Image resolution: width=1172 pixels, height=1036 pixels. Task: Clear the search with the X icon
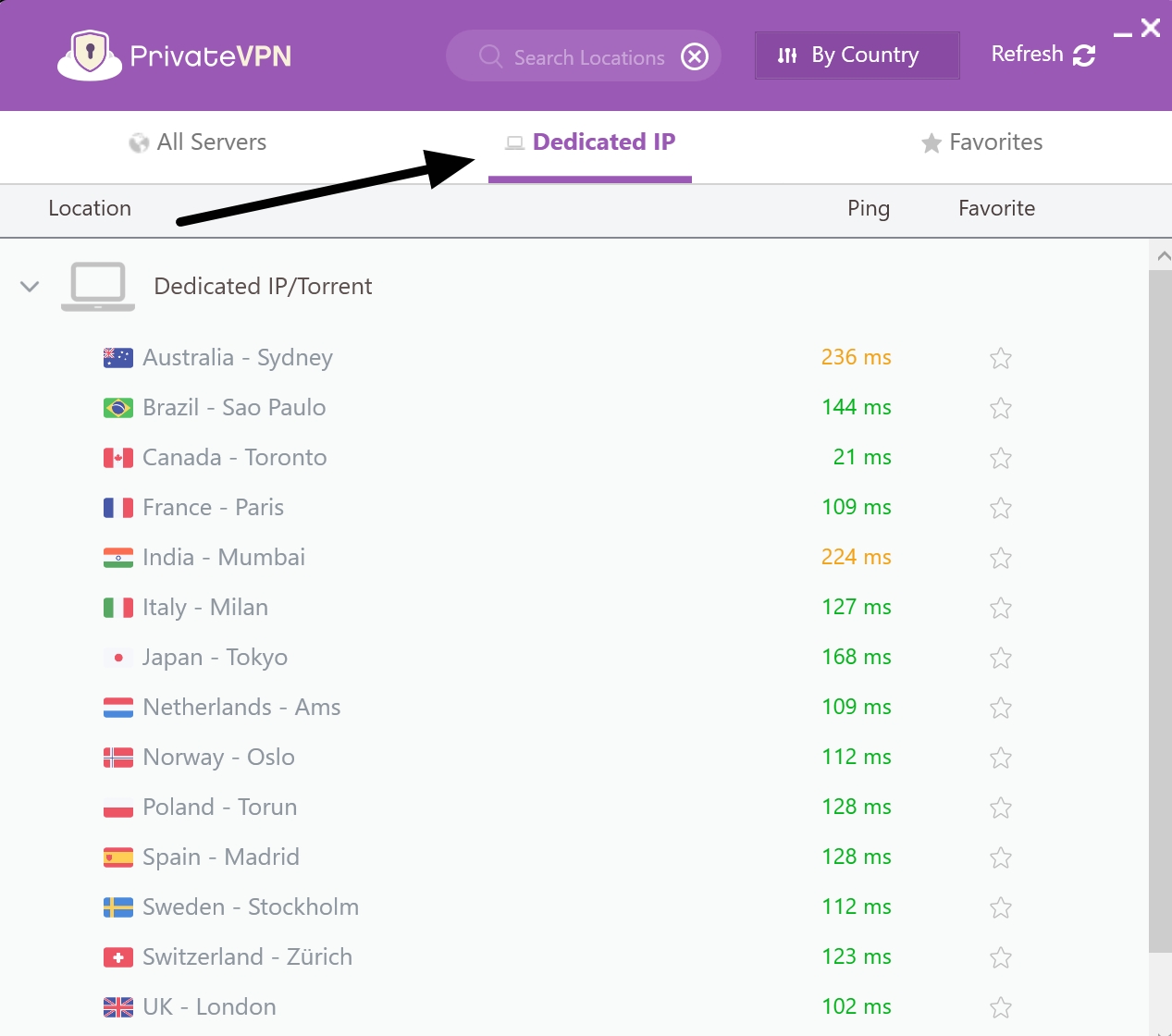(695, 57)
